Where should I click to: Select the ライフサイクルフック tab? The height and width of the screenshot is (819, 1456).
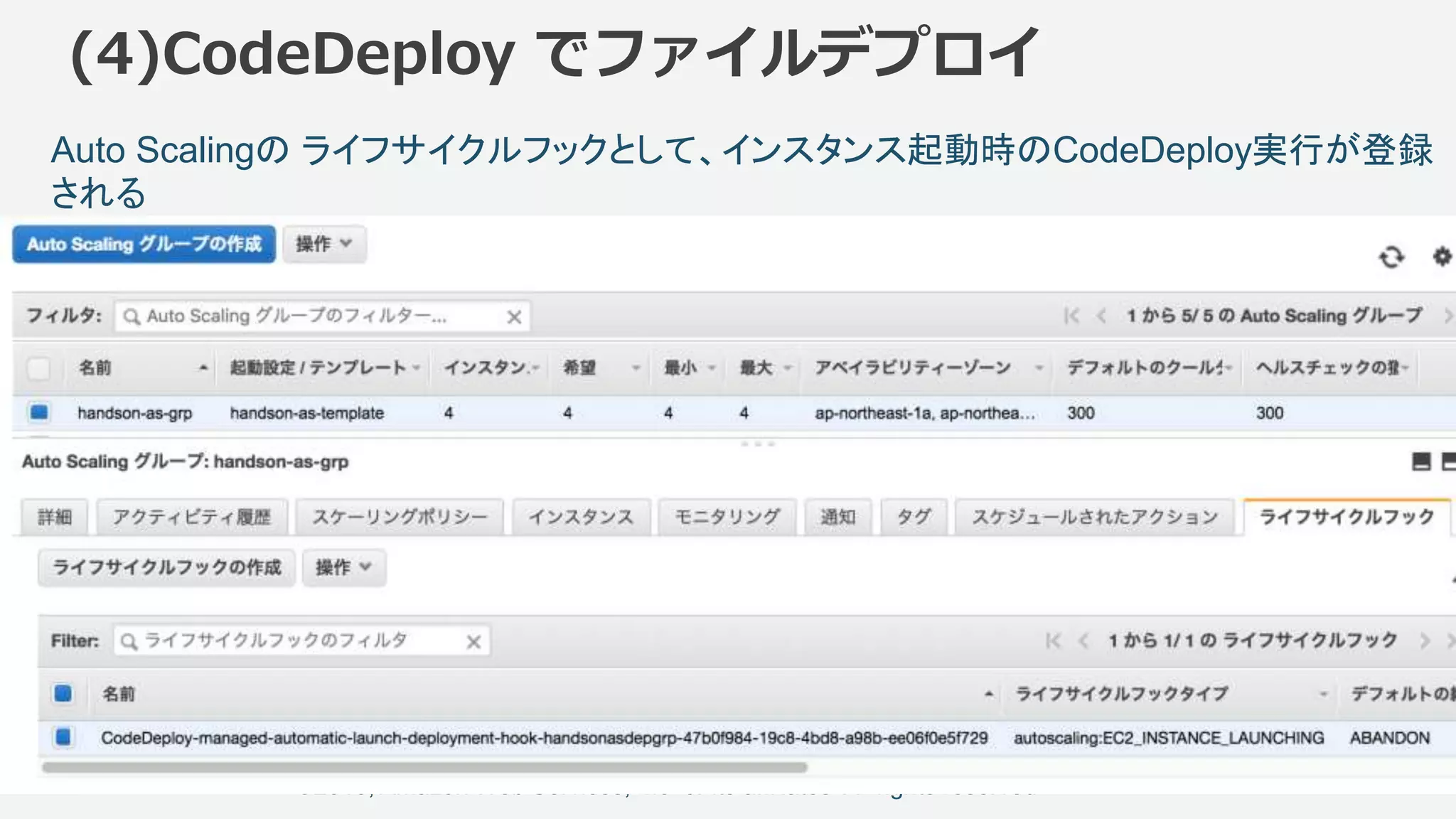(x=1347, y=517)
